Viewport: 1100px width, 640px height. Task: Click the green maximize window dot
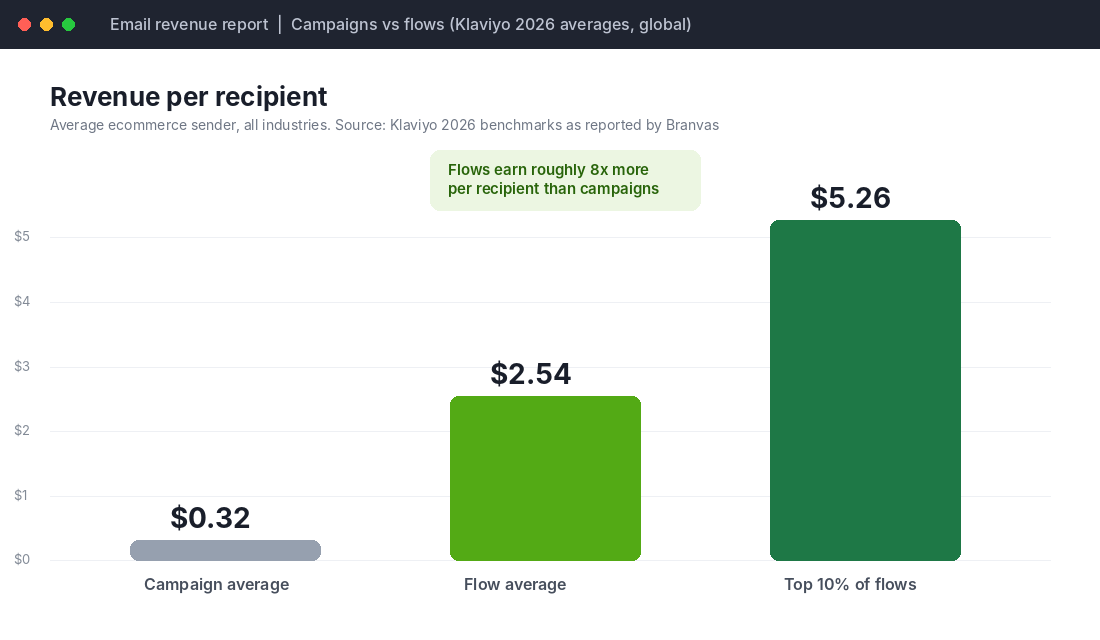[x=69, y=25]
